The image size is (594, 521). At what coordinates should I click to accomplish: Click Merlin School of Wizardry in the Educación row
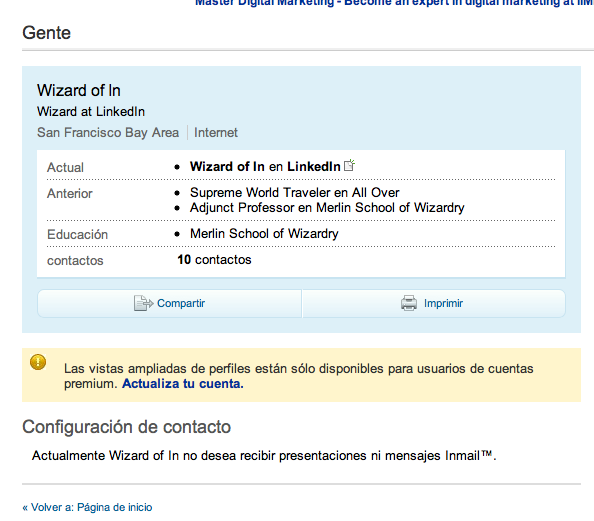pos(264,234)
